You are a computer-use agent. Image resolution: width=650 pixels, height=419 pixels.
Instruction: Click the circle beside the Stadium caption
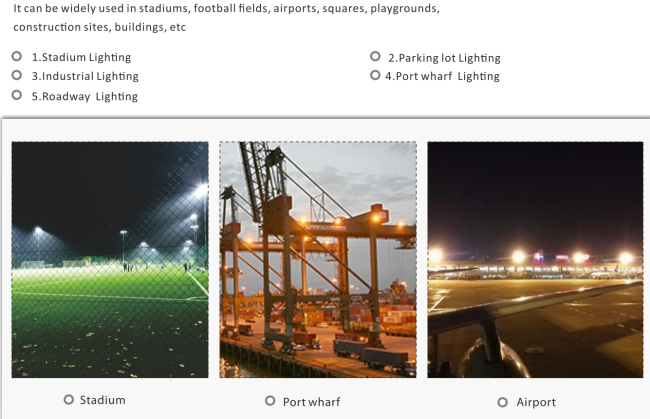(69, 400)
